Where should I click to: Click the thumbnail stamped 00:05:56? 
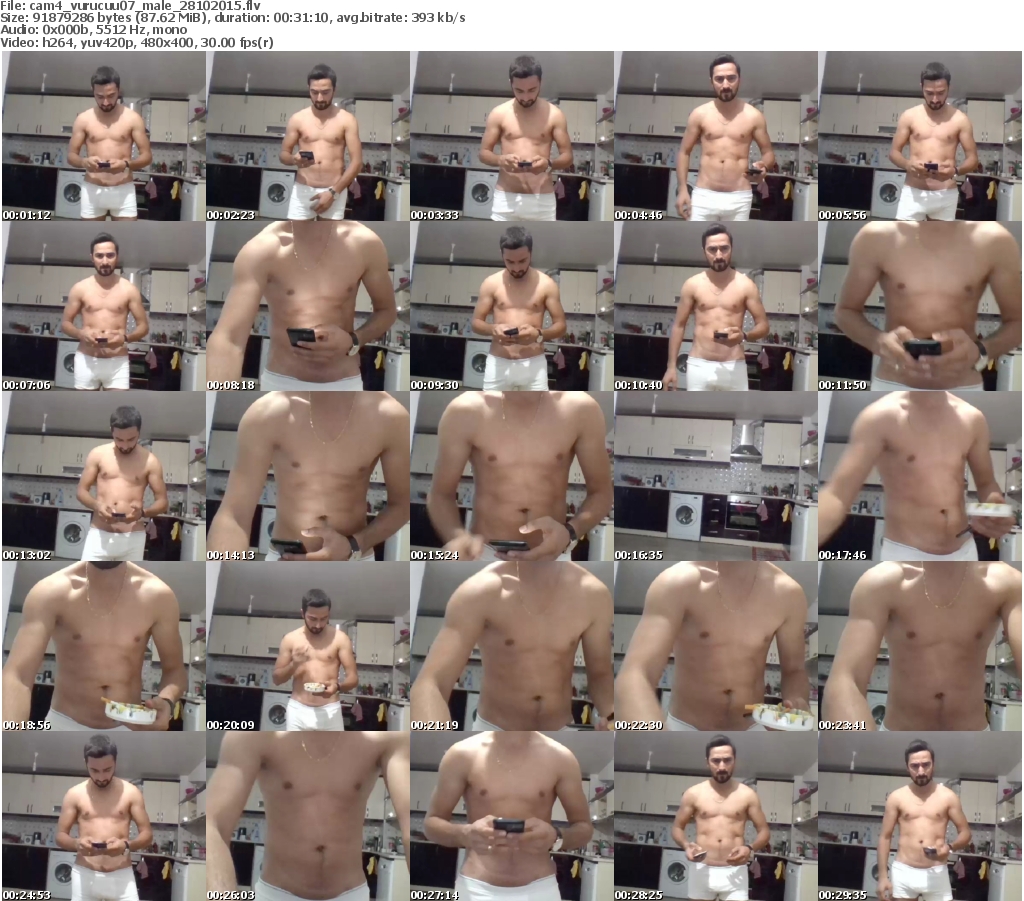click(x=920, y=136)
